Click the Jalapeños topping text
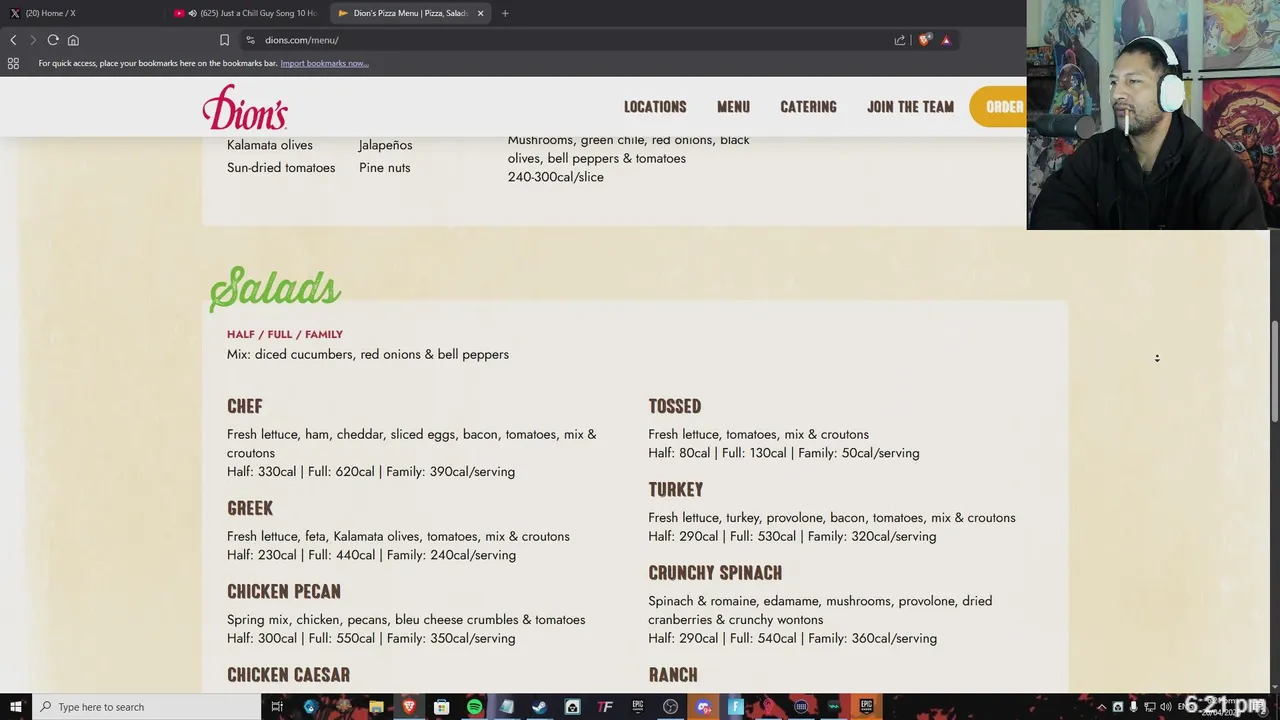Screen dimensions: 1280x720 [385, 145]
